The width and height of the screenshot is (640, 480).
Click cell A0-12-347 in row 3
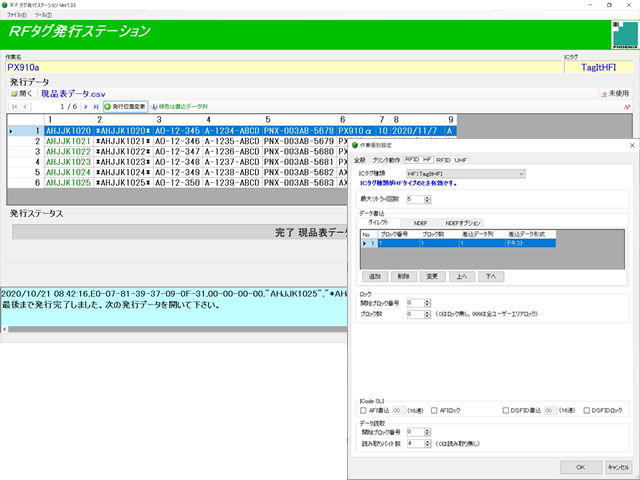[x=178, y=151]
